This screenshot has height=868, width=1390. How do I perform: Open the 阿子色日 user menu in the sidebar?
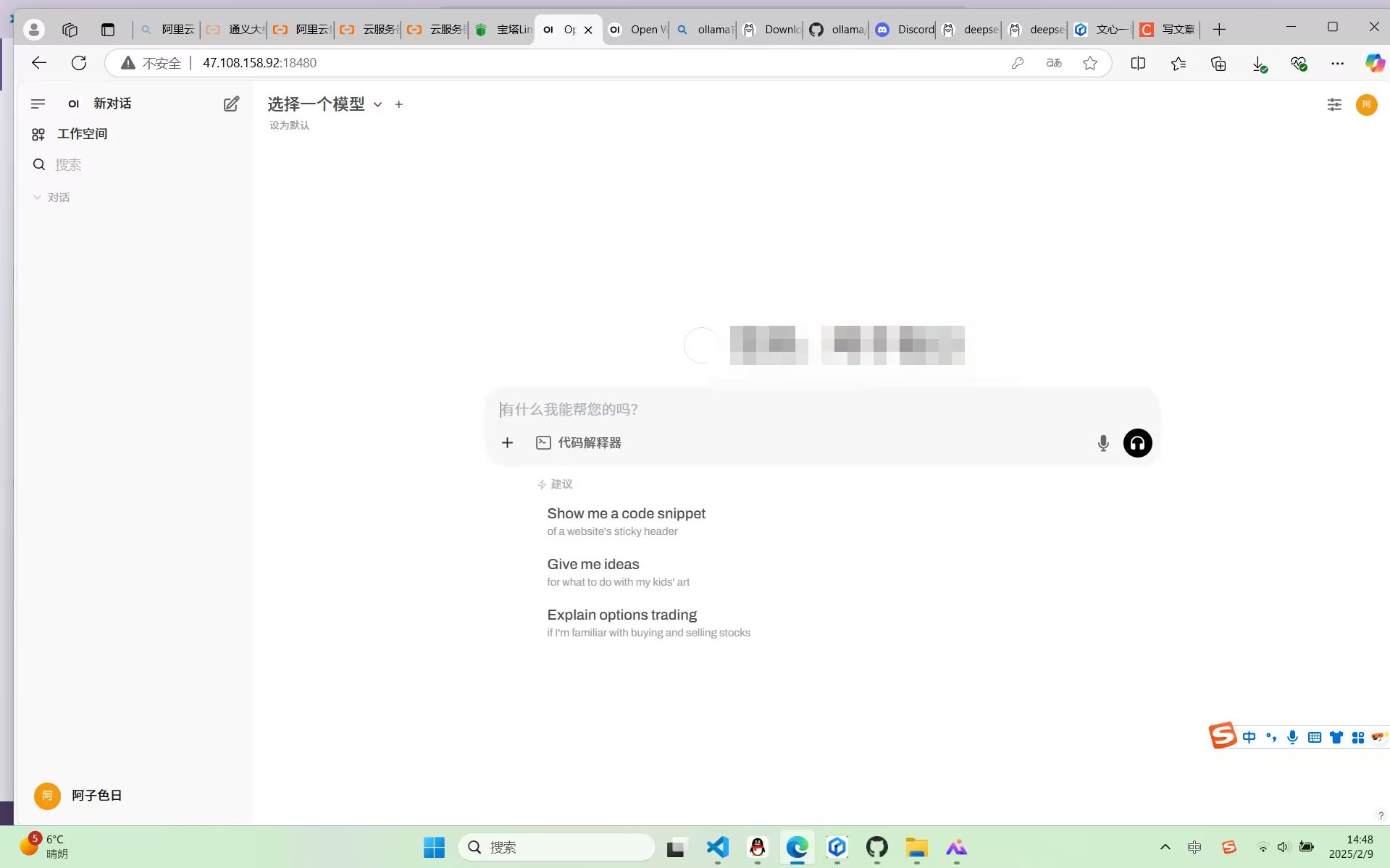click(78, 796)
